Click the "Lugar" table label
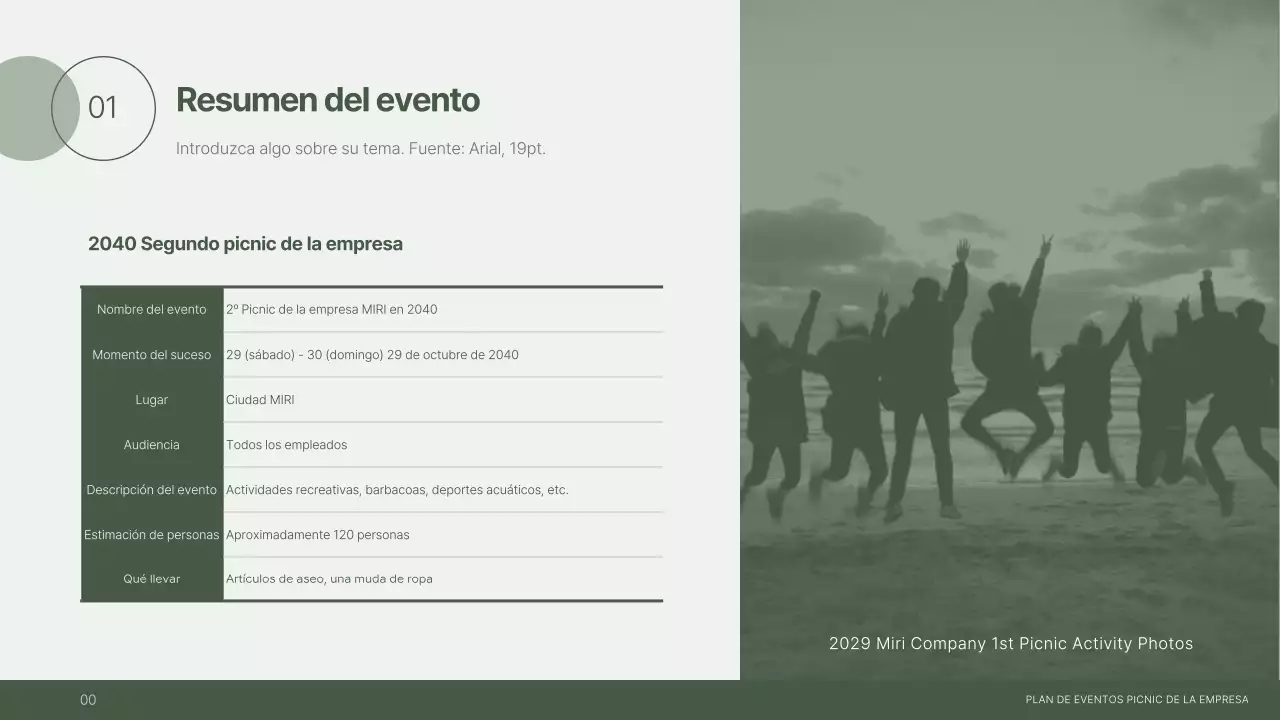This screenshot has height=720, width=1280. point(151,399)
